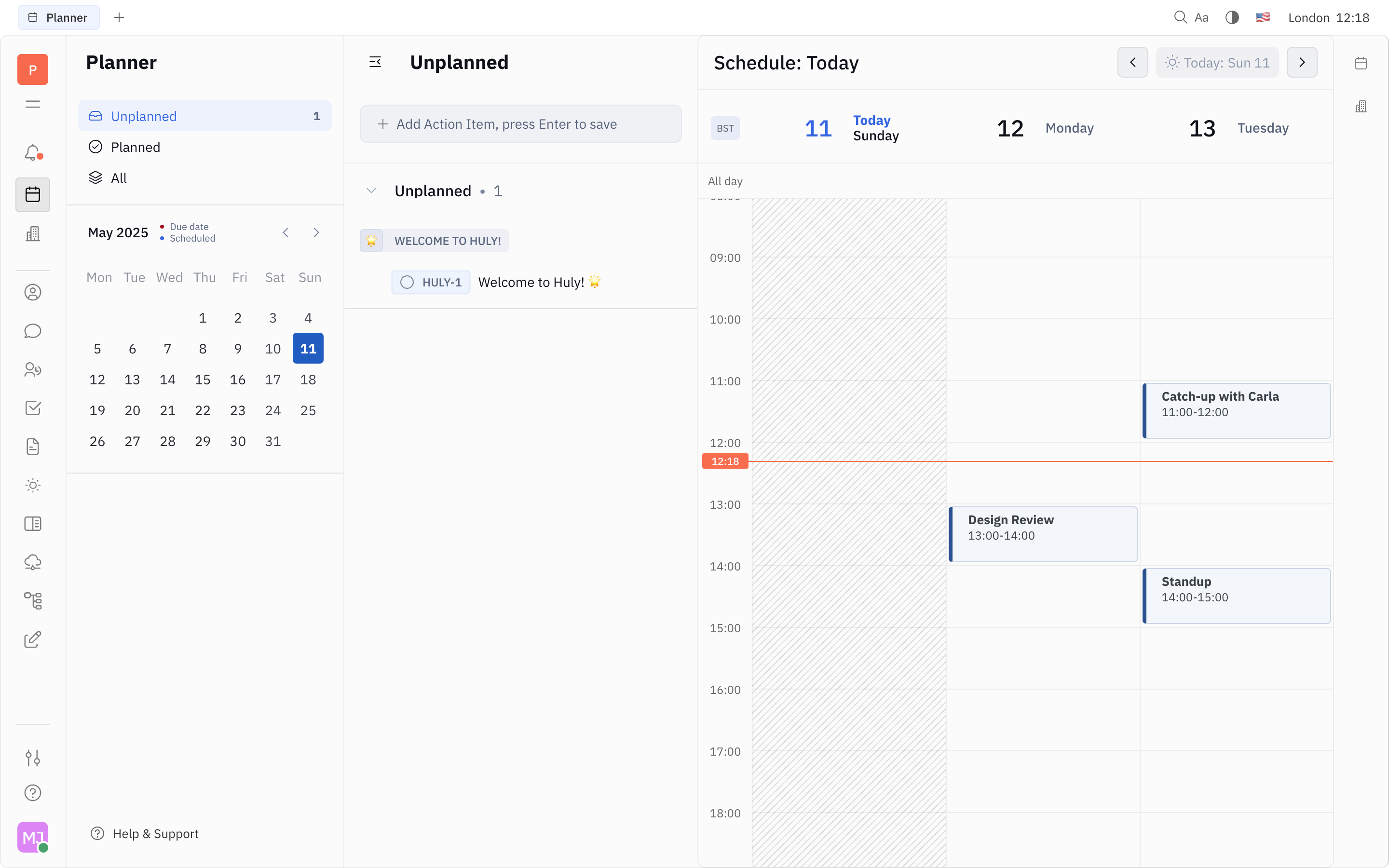Advance schedule to next day with right arrow
The height and width of the screenshot is (868, 1389).
point(1302,62)
